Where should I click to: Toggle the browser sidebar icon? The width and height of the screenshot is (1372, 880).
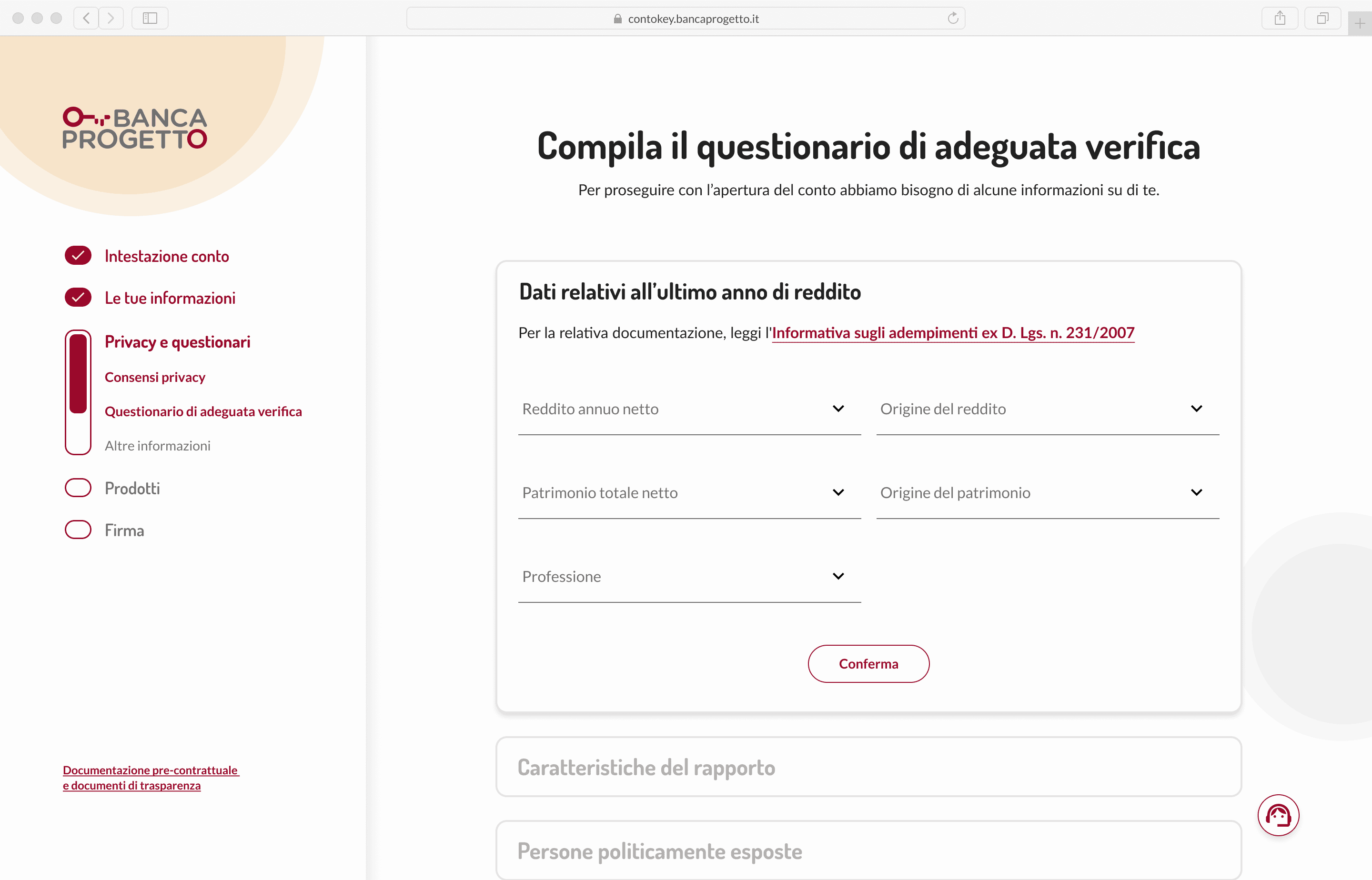tap(150, 18)
